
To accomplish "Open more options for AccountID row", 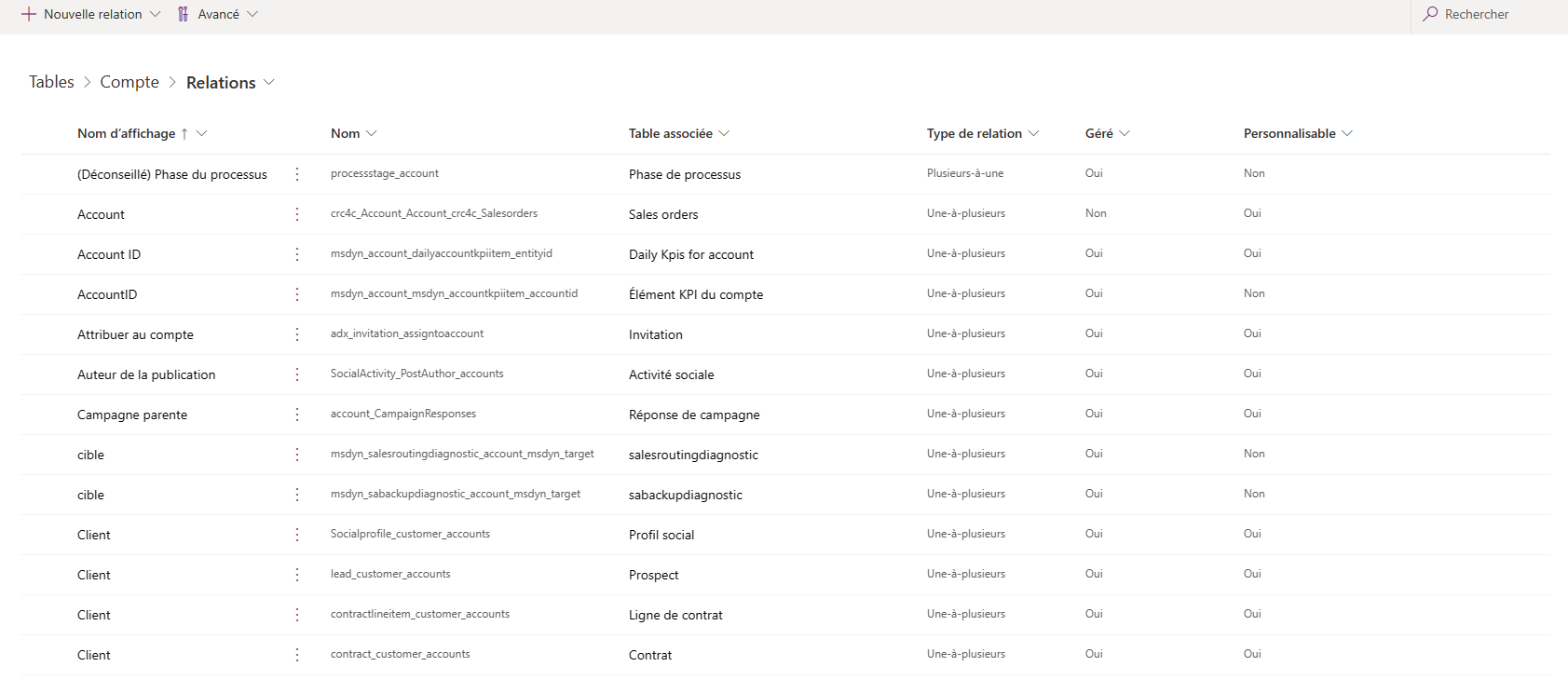I will [x=297, y=294].
